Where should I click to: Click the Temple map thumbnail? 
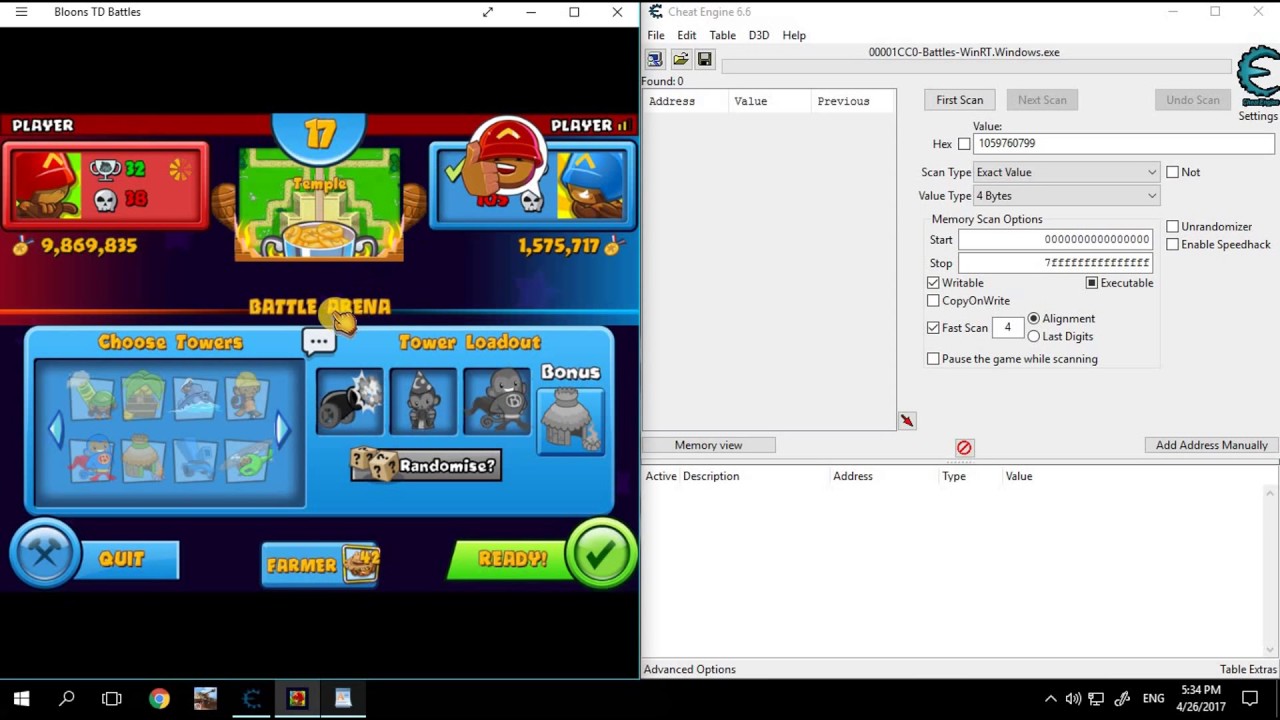(x=319, y=205)
